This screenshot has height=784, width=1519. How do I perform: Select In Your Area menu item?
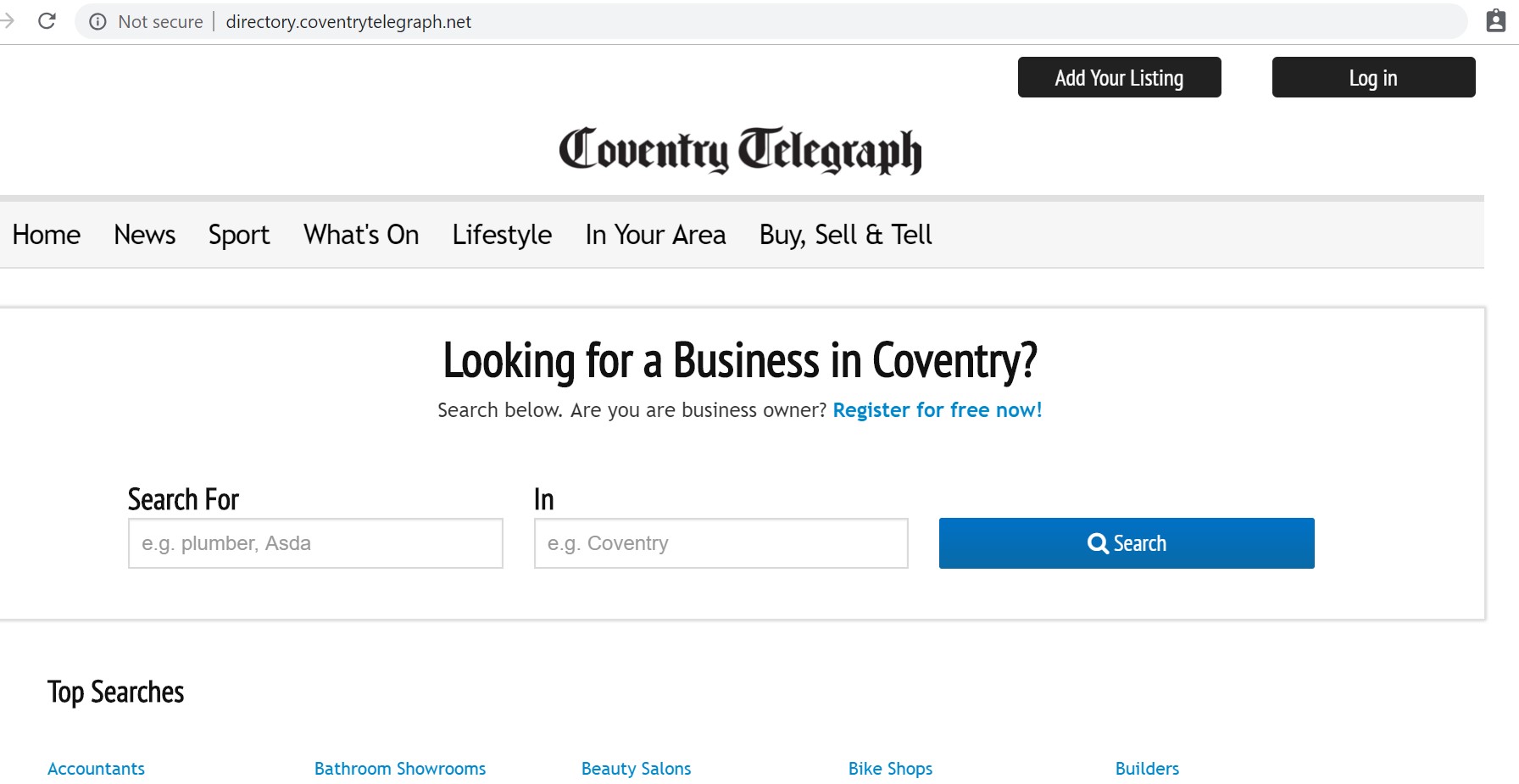click(x=655, y=235)
